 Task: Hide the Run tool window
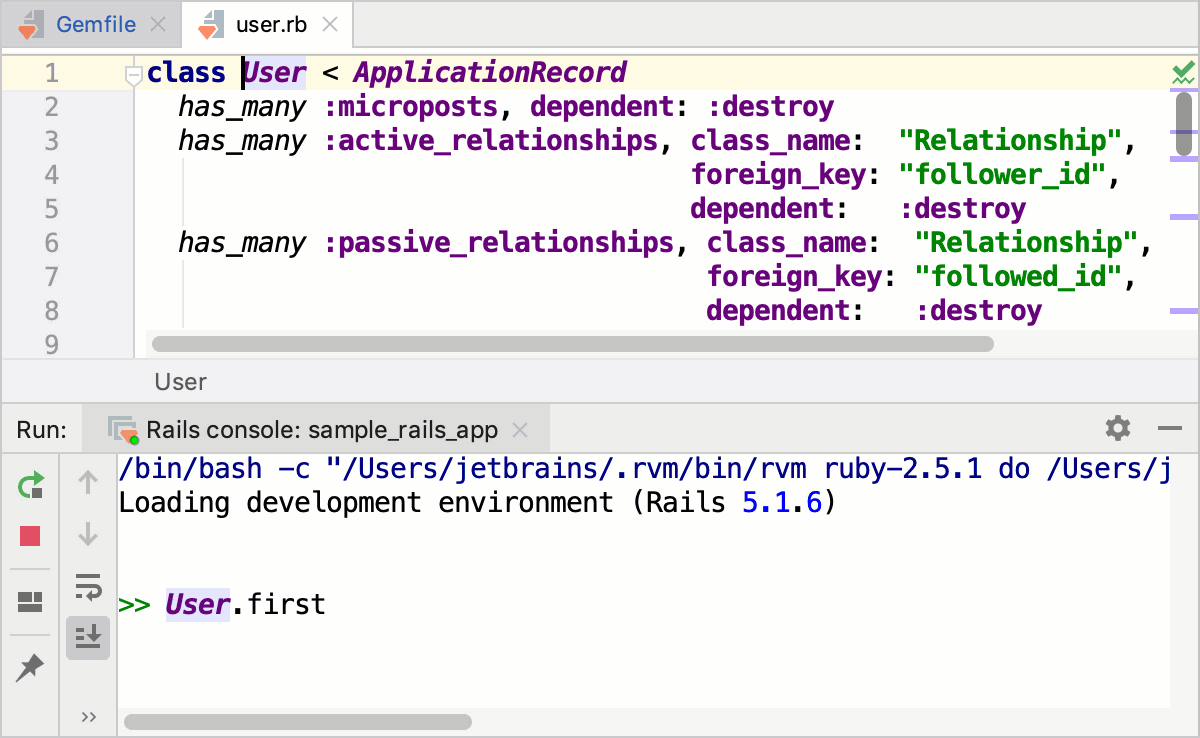point(1170,428)
